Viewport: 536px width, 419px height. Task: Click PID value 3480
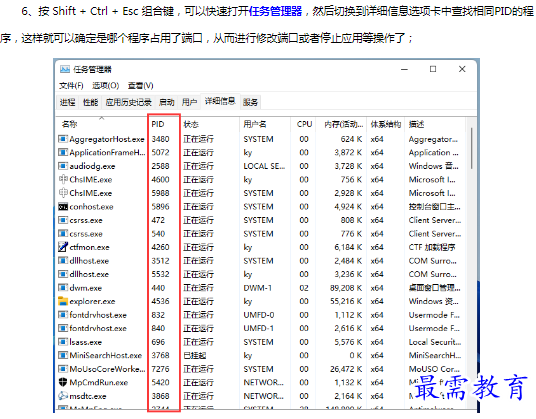point(160,139)
